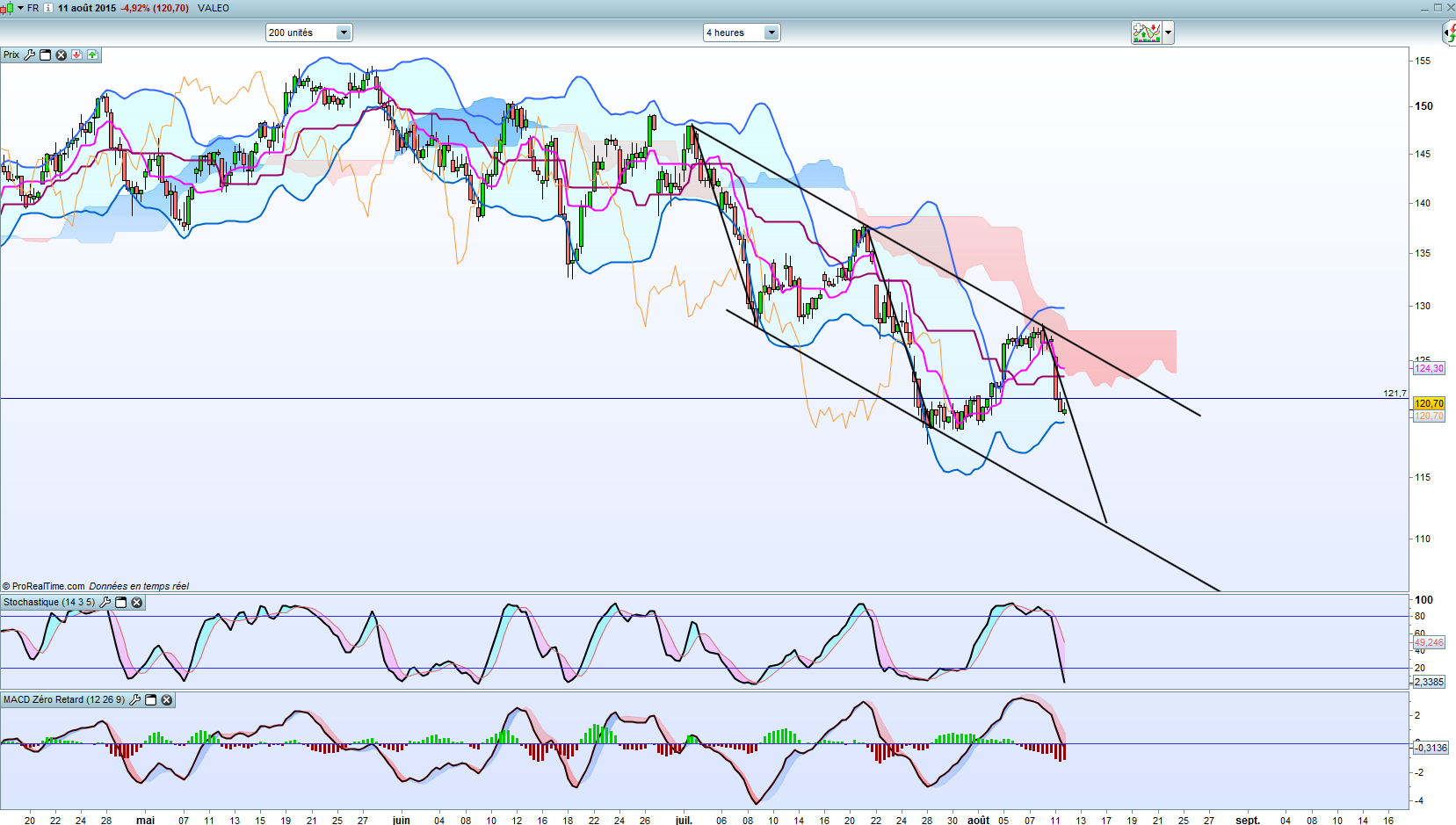Click the août month marker on time axis

coord(978,820)
